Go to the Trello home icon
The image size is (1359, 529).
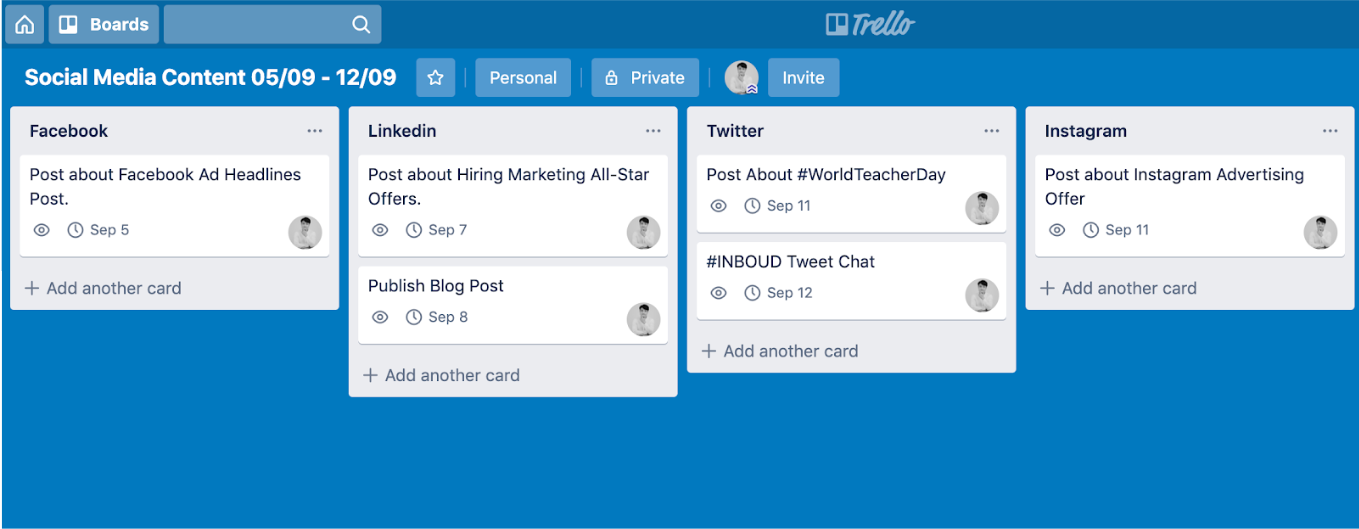click(25, 24)
